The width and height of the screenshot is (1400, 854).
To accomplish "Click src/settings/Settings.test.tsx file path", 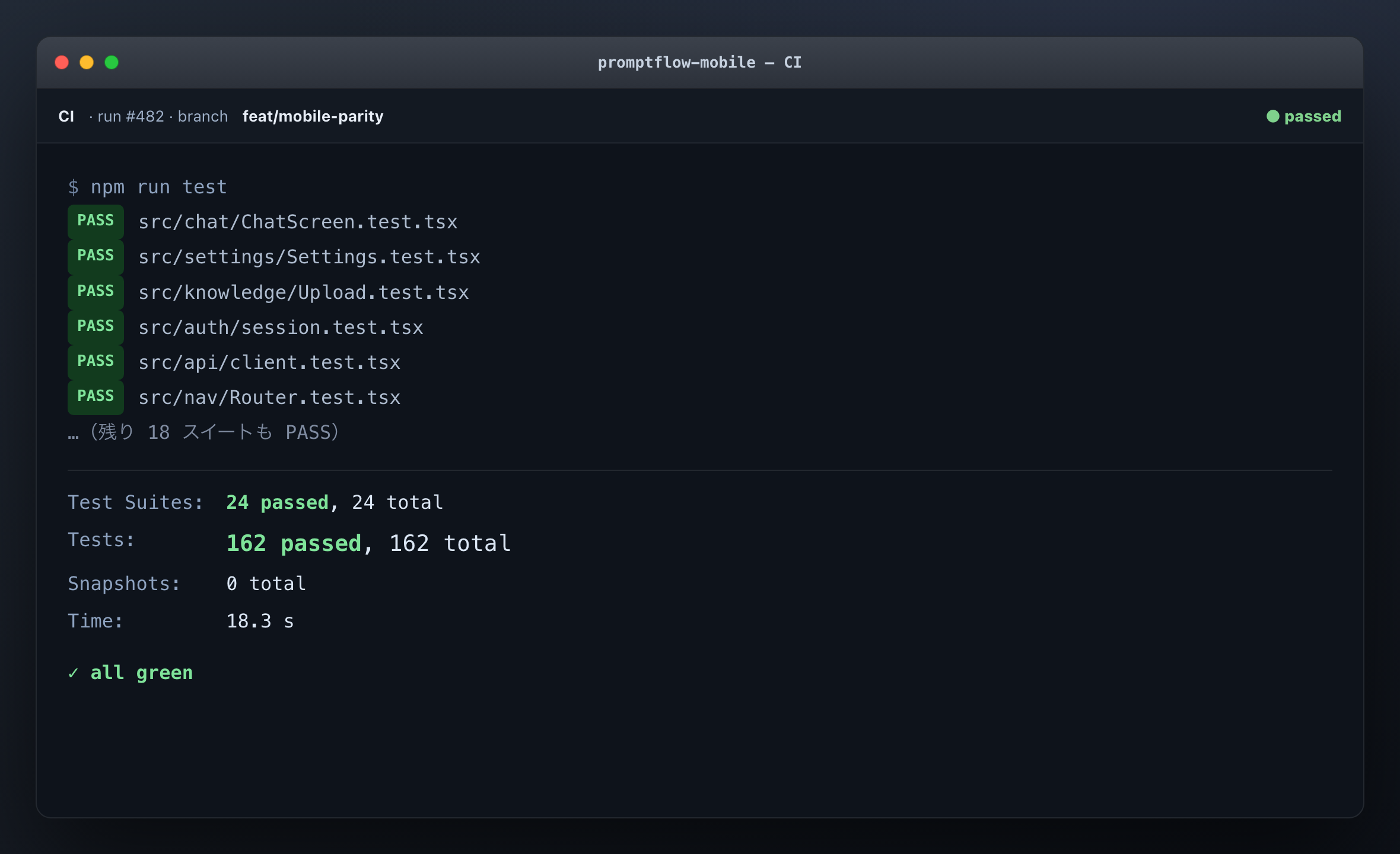I will point(309,257).
